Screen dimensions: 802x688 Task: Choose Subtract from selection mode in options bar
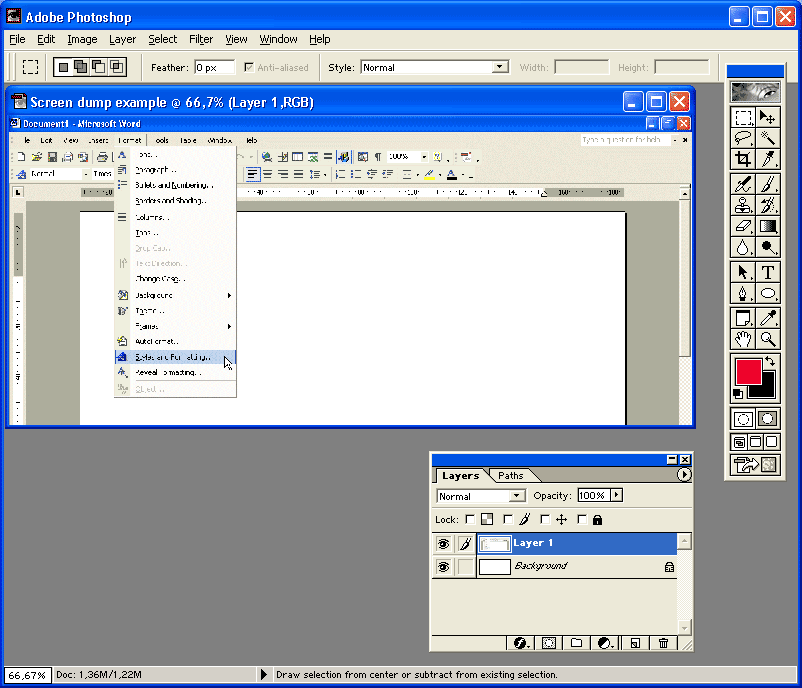(99, 66)
